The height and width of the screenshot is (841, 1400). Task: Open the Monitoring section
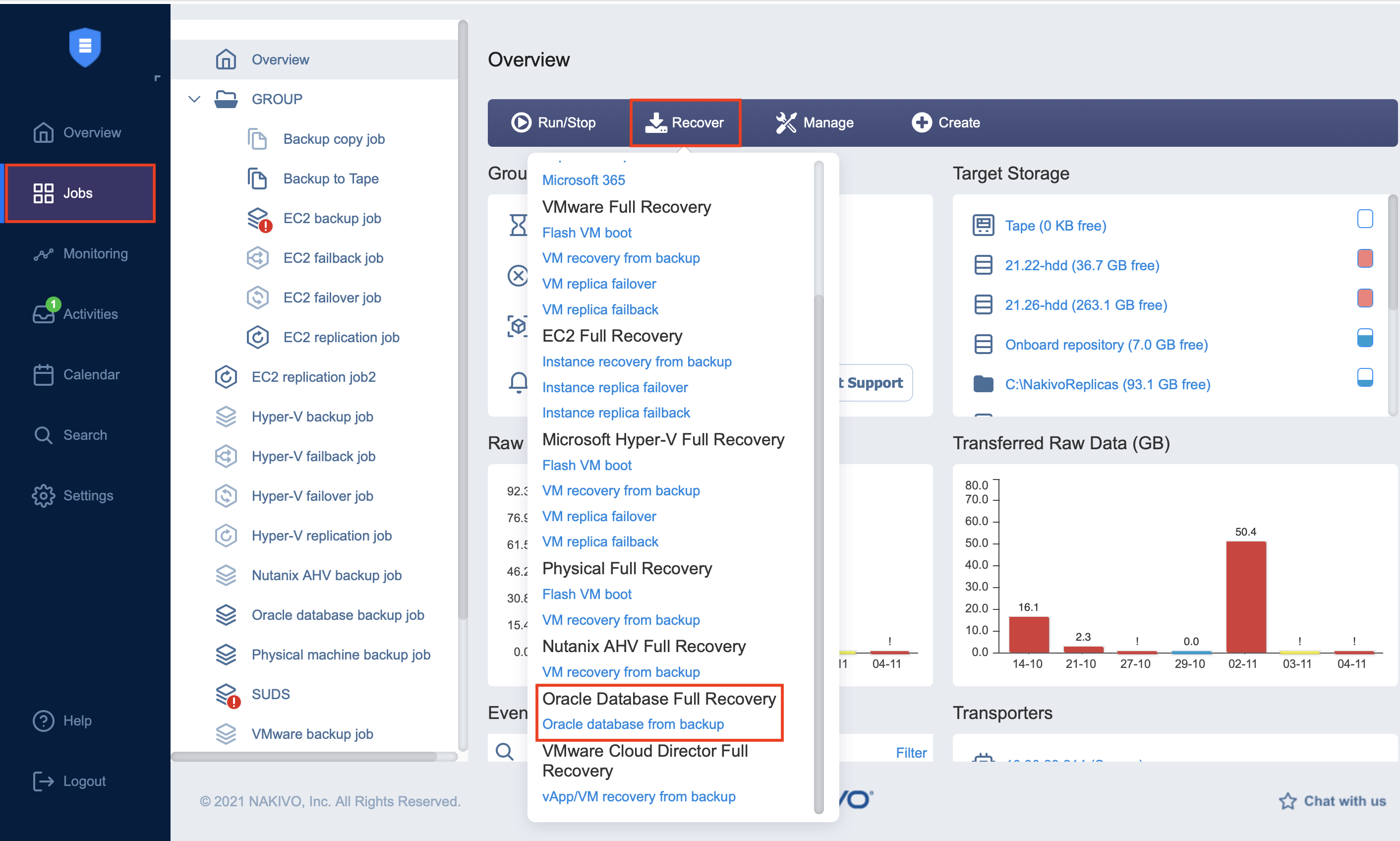pyautogui.click(x=80, y=253)
